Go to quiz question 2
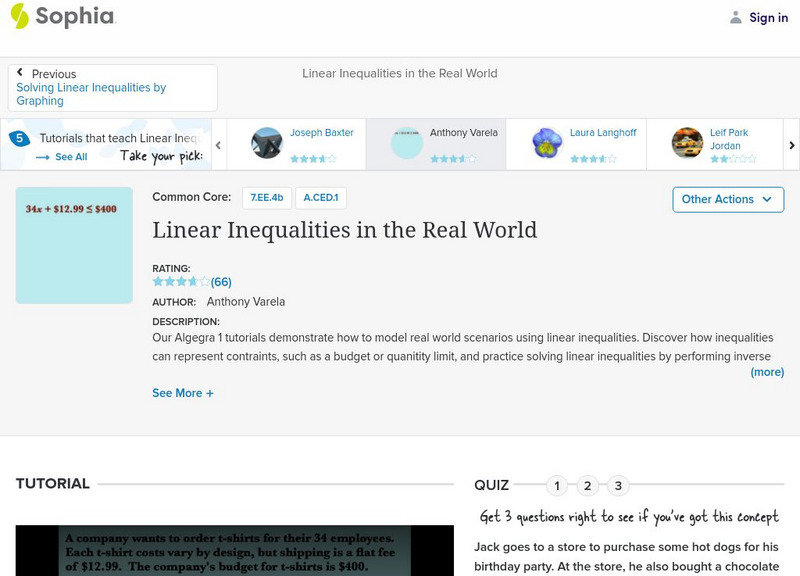The image size is (800, 576). [x=588, y=486]
